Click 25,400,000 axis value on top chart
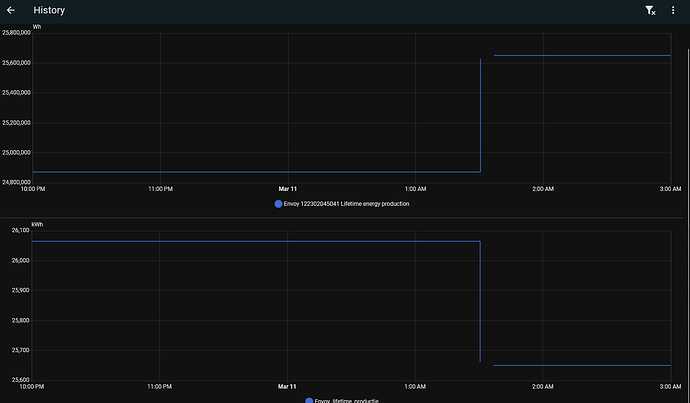The width and height of the screenshot is (690, 403). [x=16, y=93]
